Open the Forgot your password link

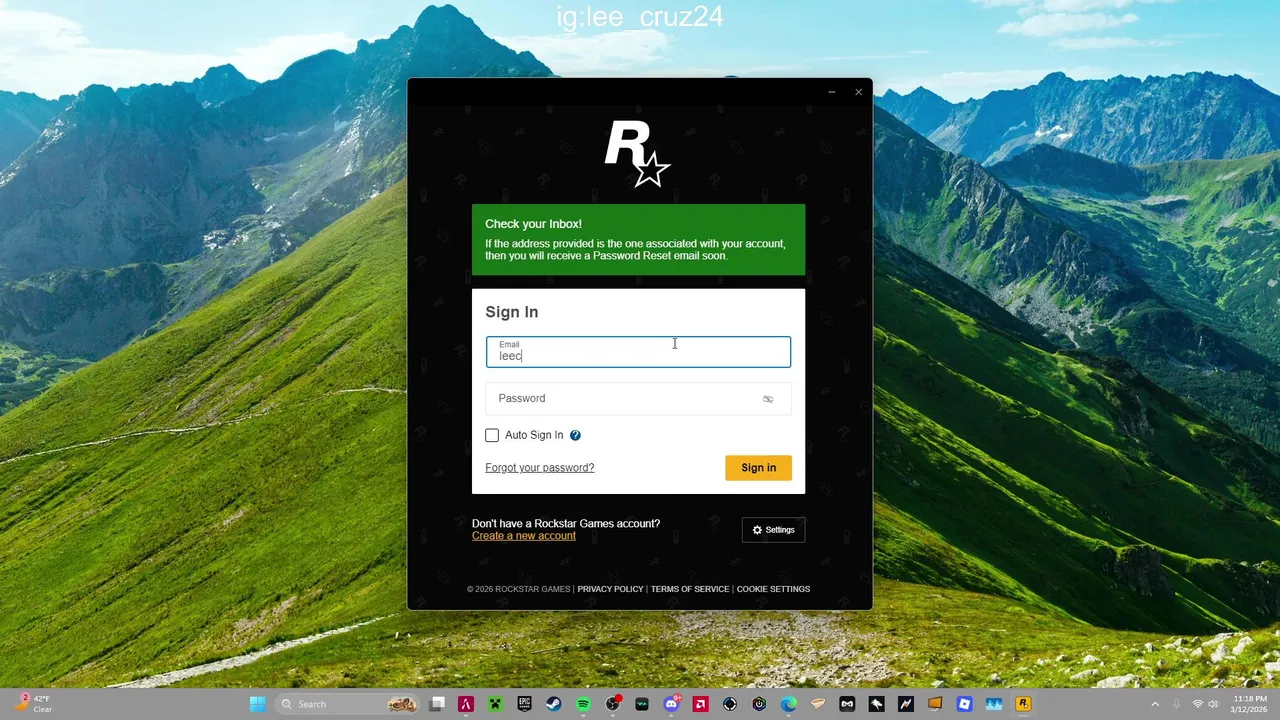coord(540,468)
